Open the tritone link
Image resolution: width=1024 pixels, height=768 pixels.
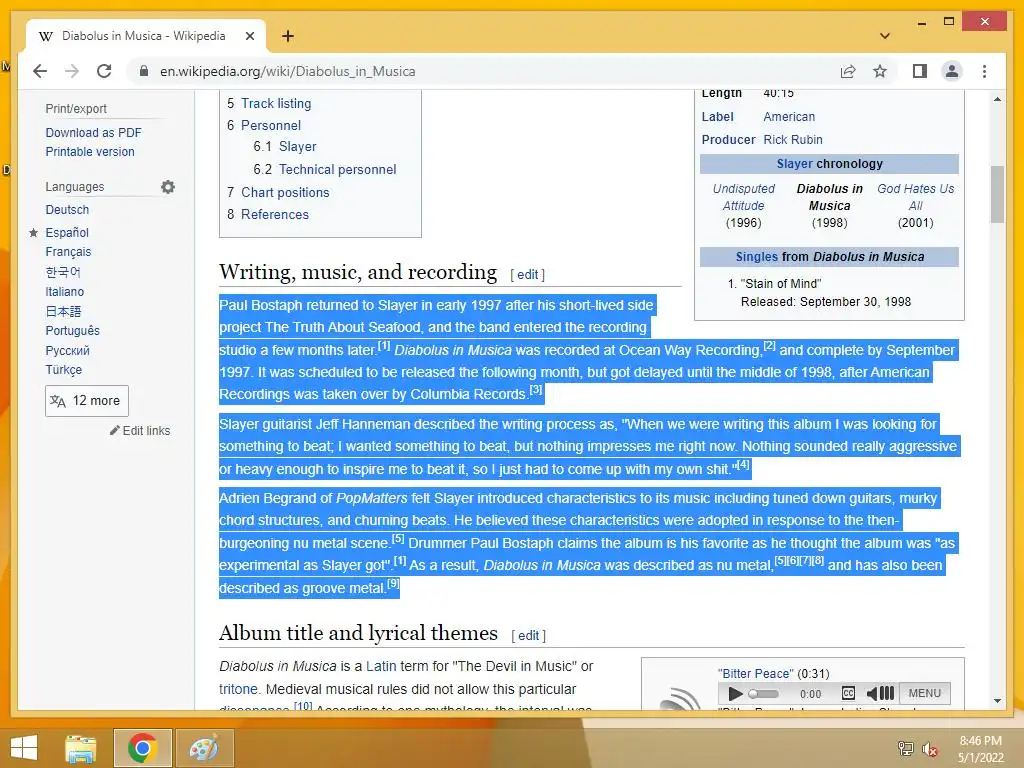[238, 689]
